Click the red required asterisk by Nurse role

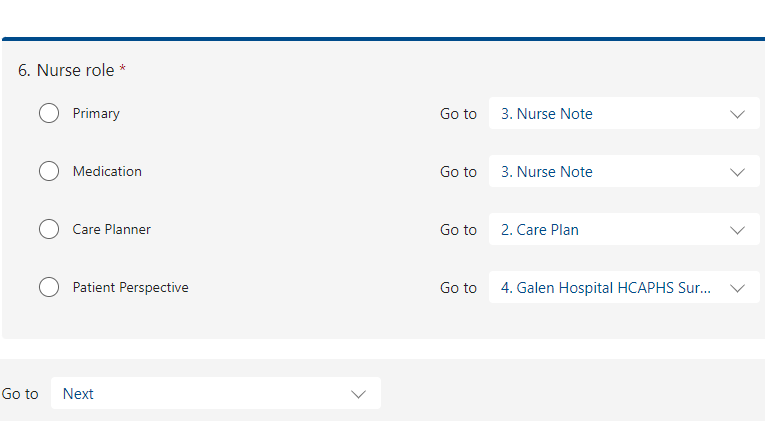(123, 69)
